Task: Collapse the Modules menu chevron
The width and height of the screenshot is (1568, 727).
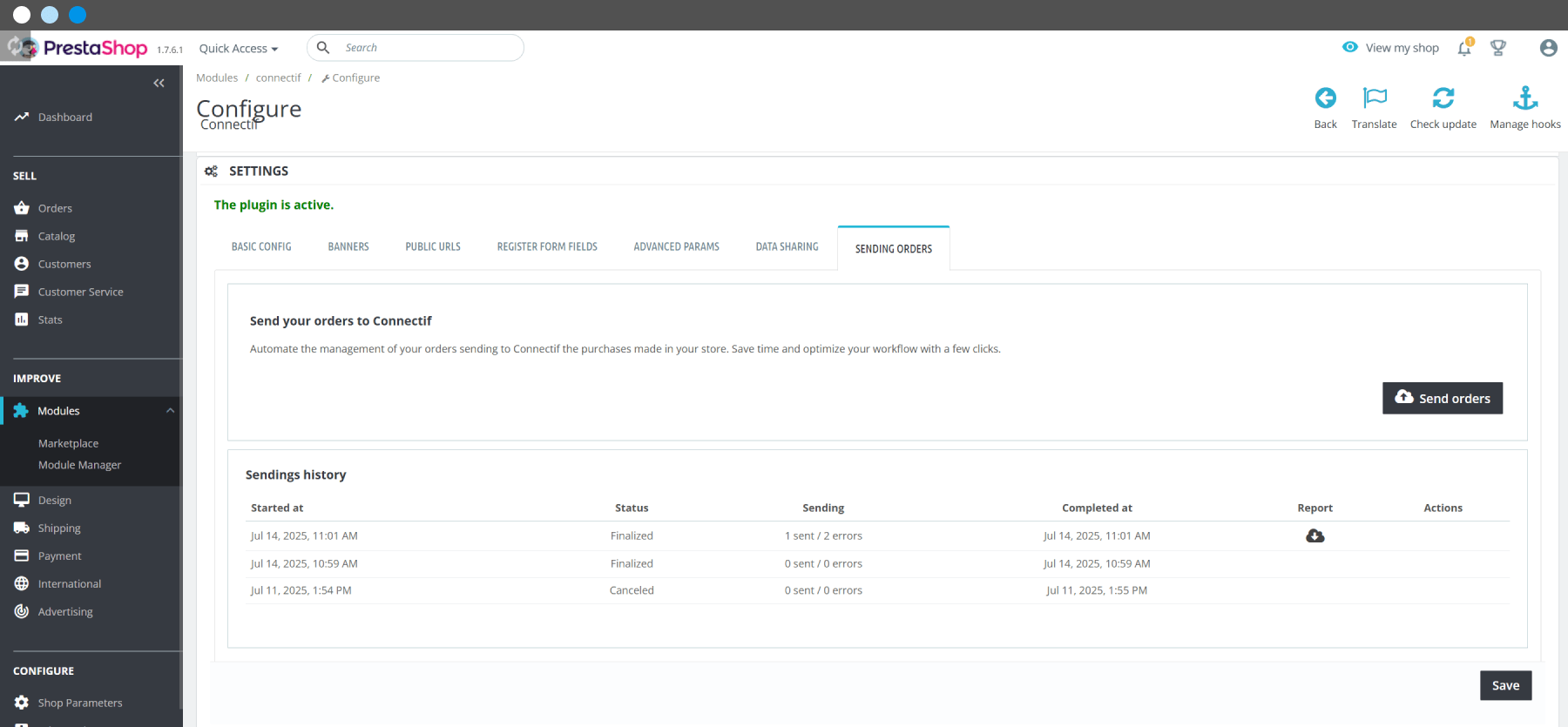Action: coord(171,411)
